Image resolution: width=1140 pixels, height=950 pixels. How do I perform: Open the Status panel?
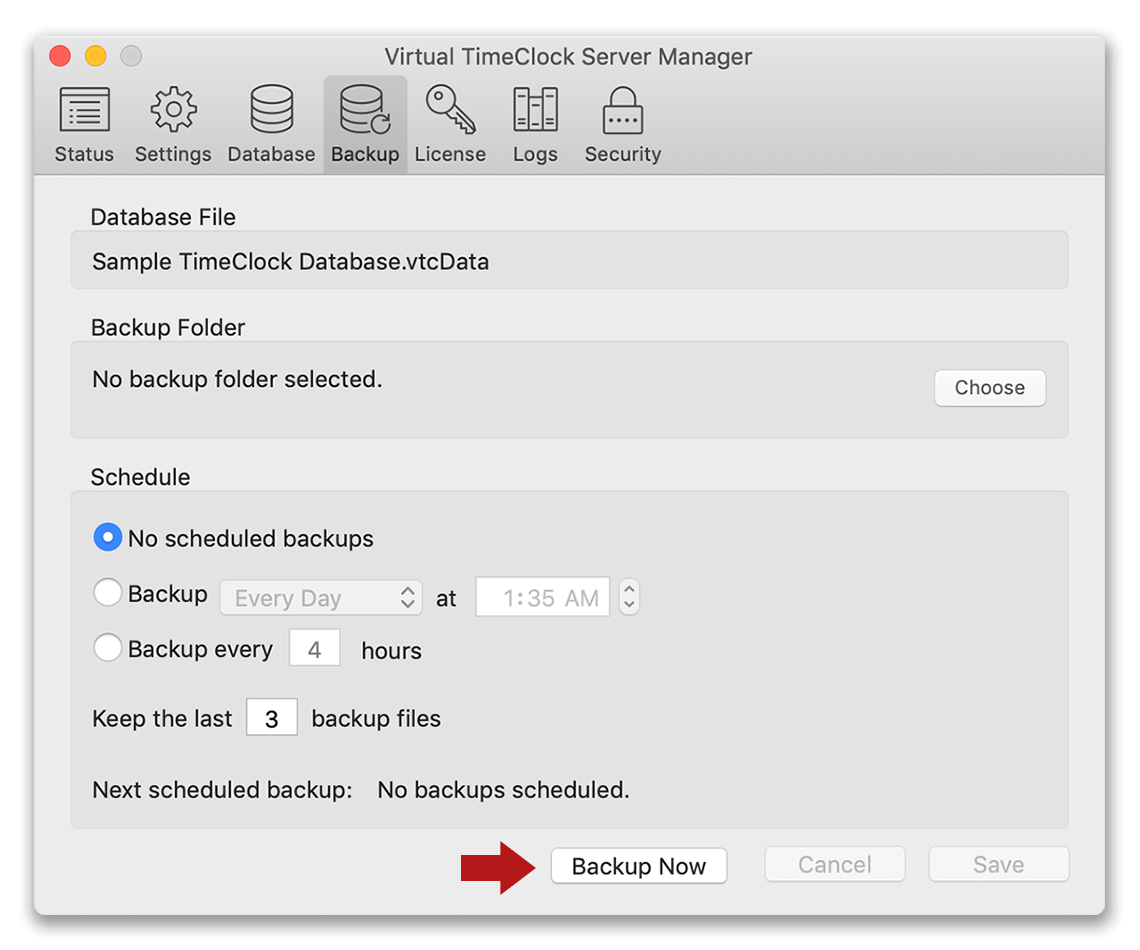[84, 122]
